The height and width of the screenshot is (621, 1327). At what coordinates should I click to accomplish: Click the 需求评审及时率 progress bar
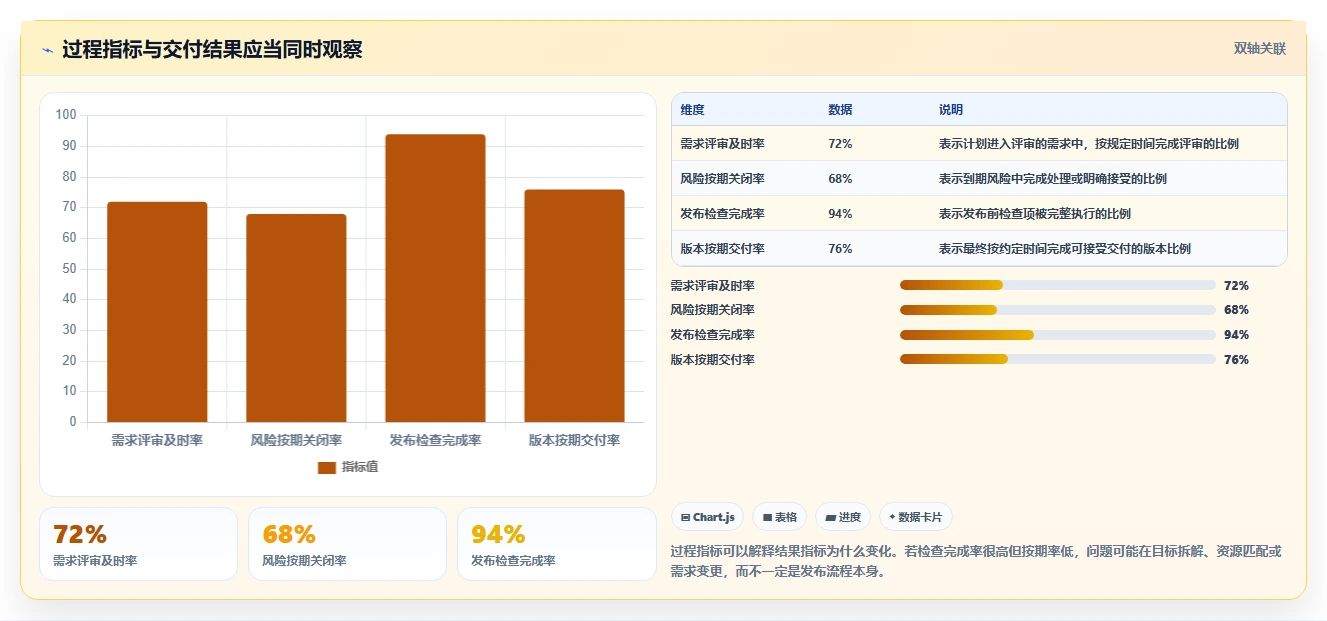point(1058,285)
